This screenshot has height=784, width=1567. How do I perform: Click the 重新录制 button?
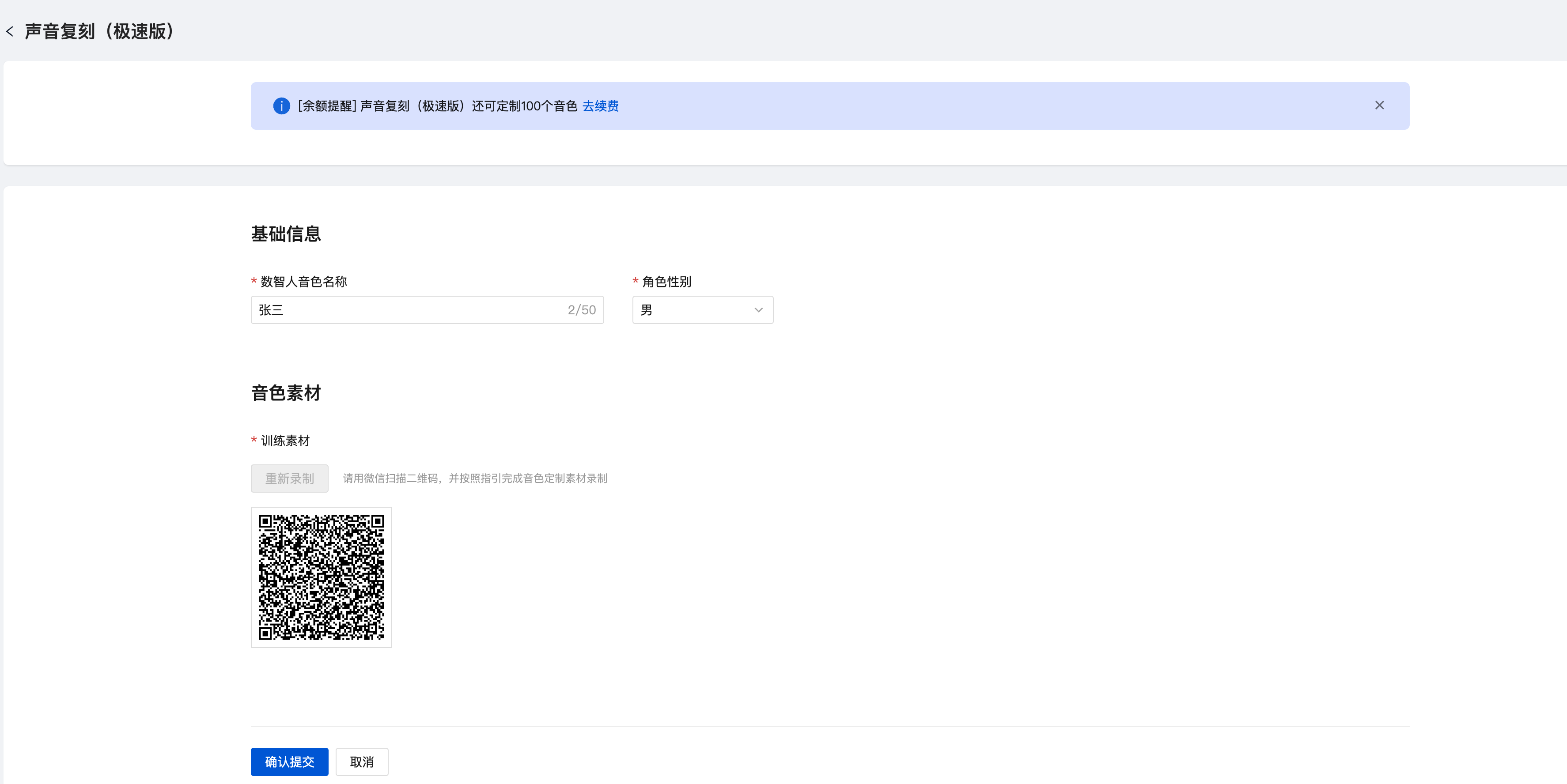tap(290, 478)
